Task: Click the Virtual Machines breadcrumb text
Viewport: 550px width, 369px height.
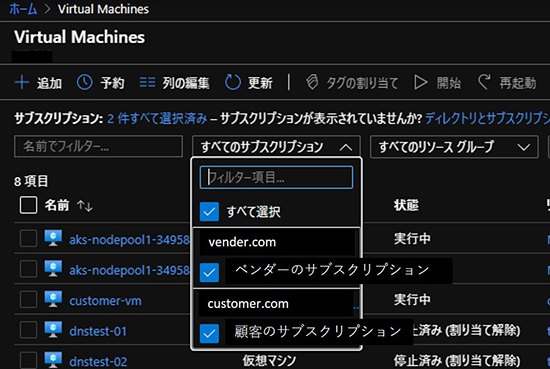Action: tap(103, 9)
